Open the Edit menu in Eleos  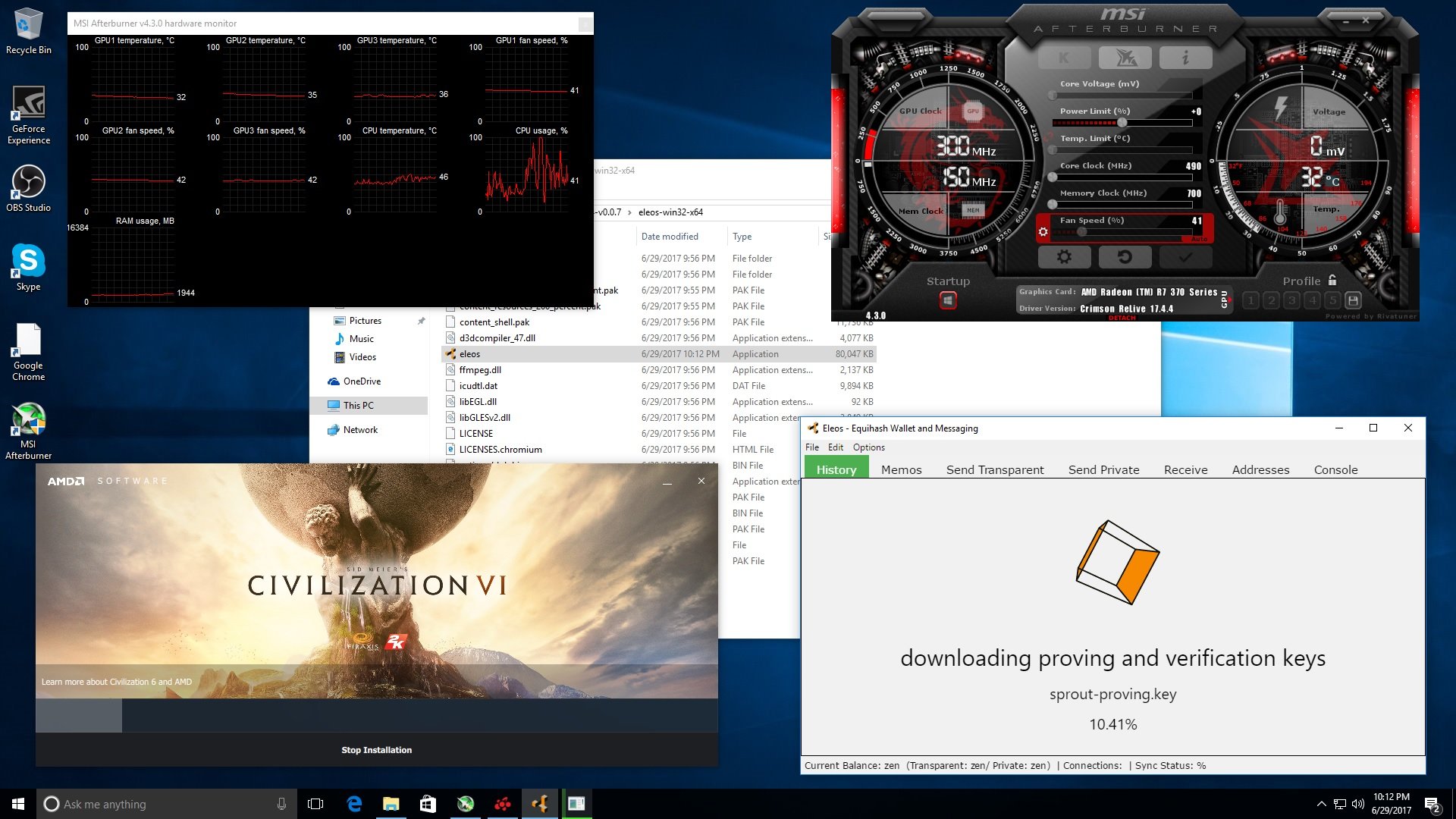click(836, 447)
